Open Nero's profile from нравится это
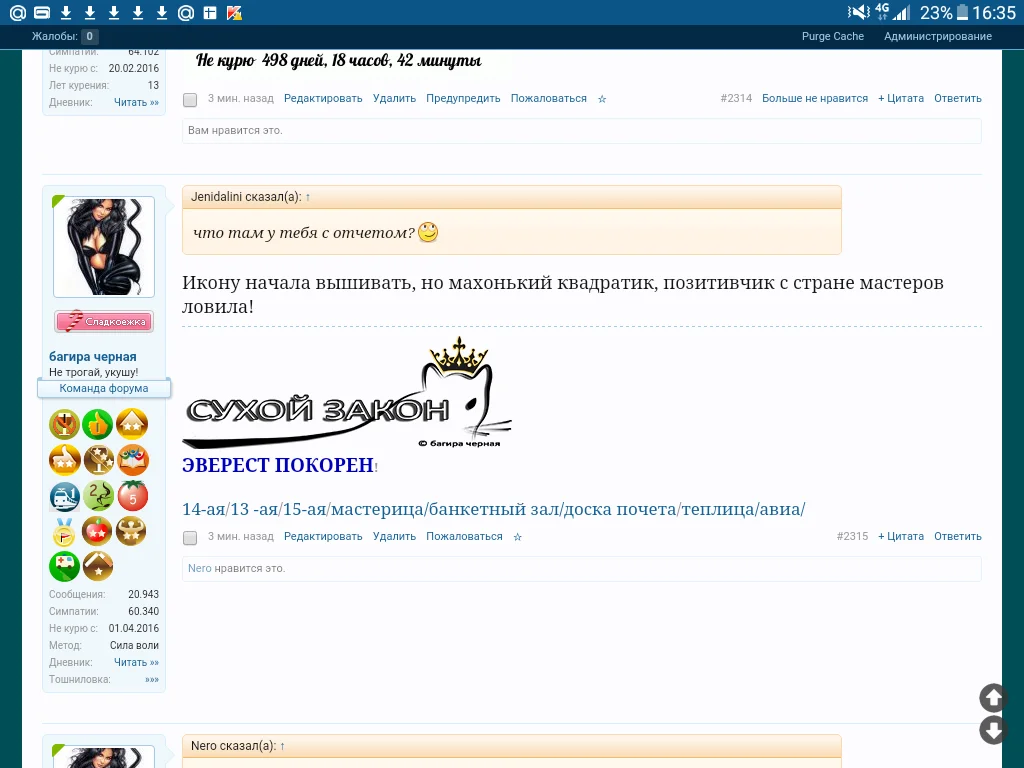1024x768 pixels. tap(199, 568)
